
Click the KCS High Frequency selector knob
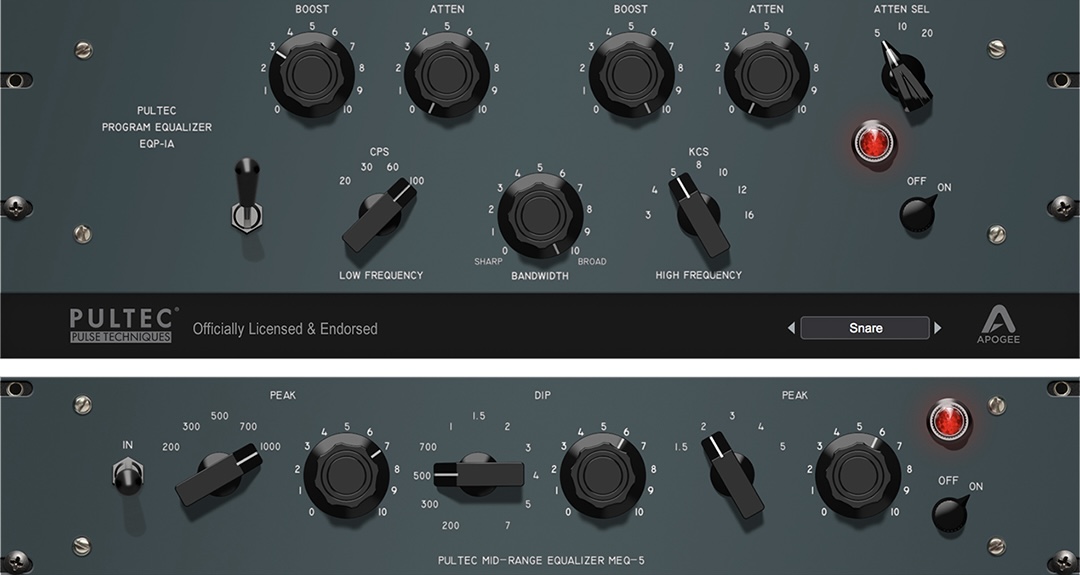click(x=698, y=215)
